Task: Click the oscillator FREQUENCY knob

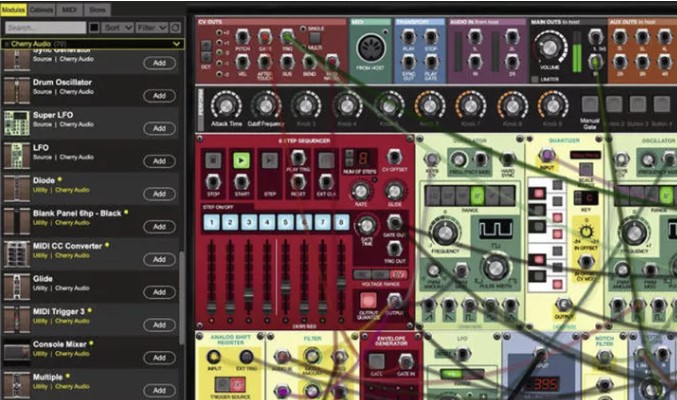Action: coord(445,233)
